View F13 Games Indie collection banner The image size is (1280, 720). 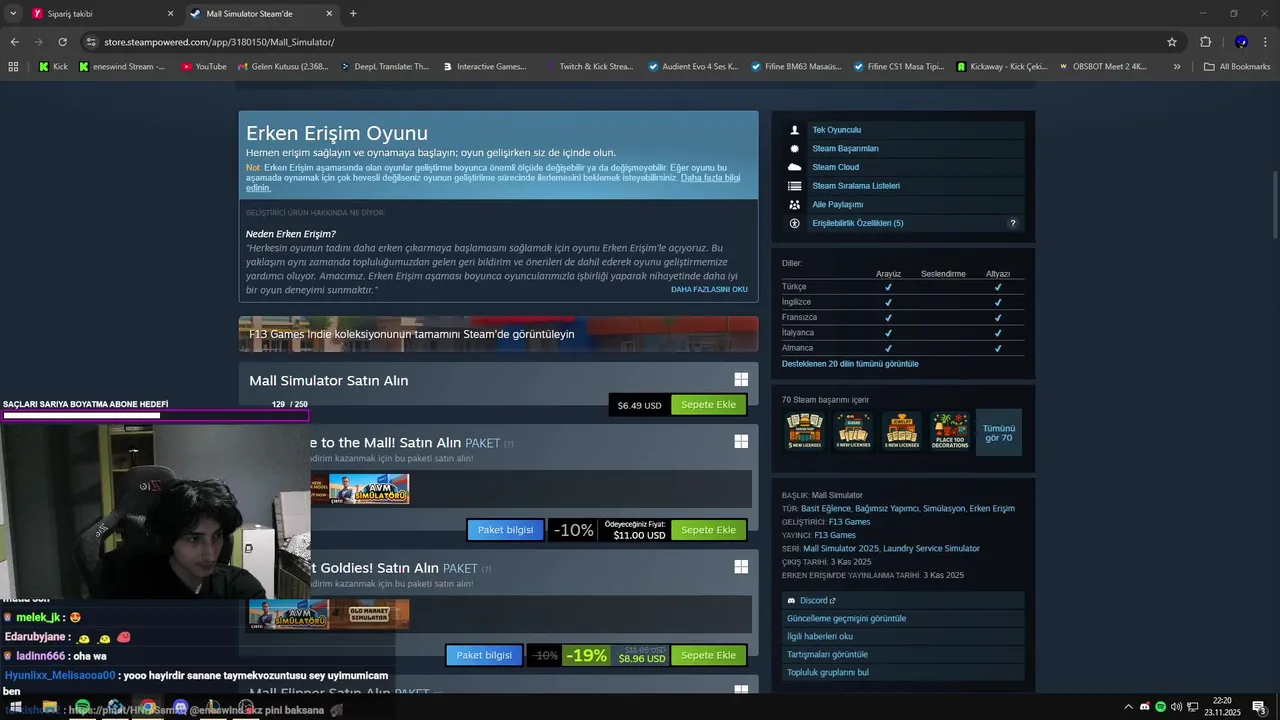point(498,334)
